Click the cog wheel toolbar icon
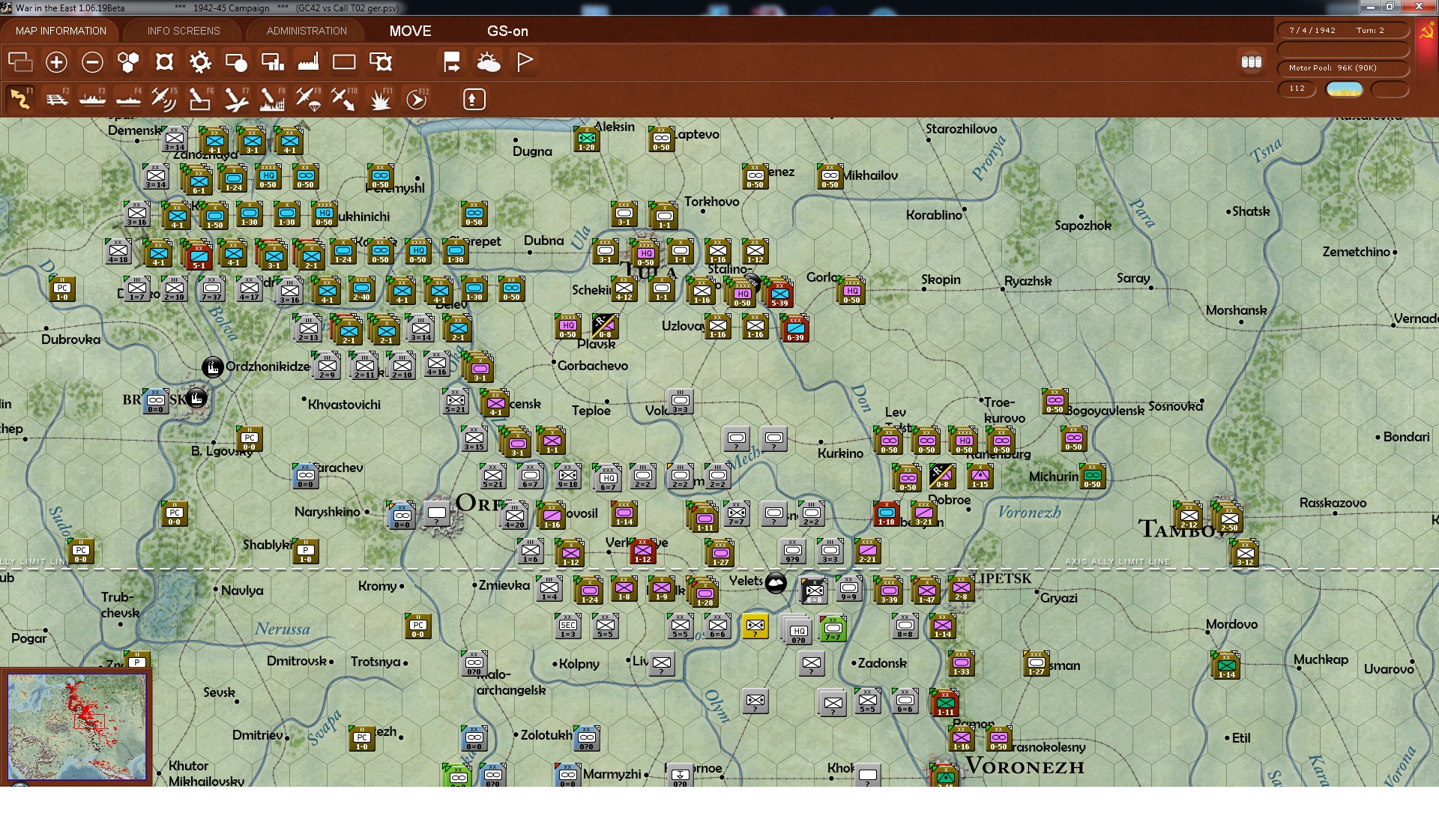This screenshot has width=1439, height=840. coord(200,62)
